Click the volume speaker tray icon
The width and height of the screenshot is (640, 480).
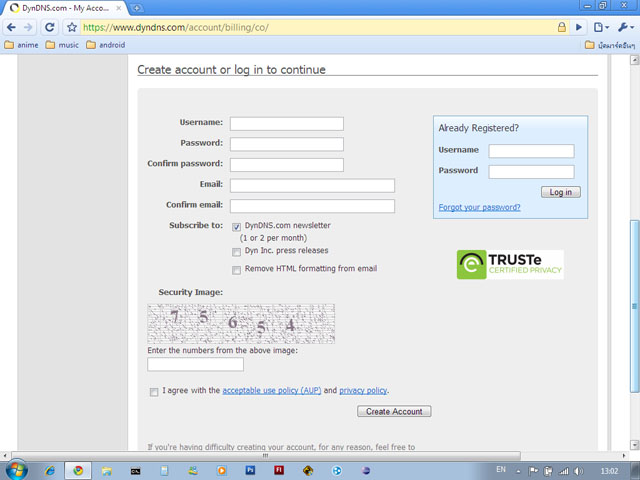pos(578,471)
